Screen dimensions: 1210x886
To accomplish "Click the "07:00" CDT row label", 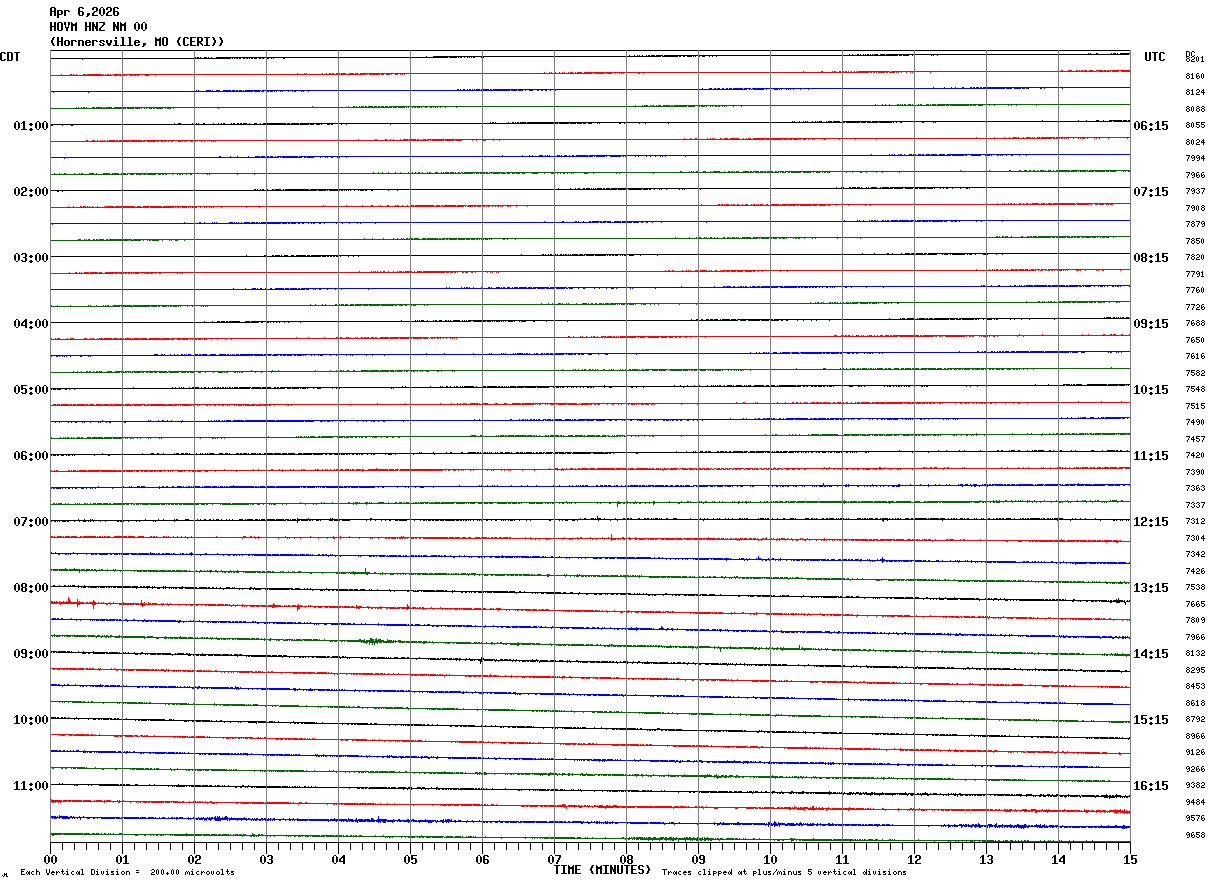I will pyautogui.click(x=30, y=522).
